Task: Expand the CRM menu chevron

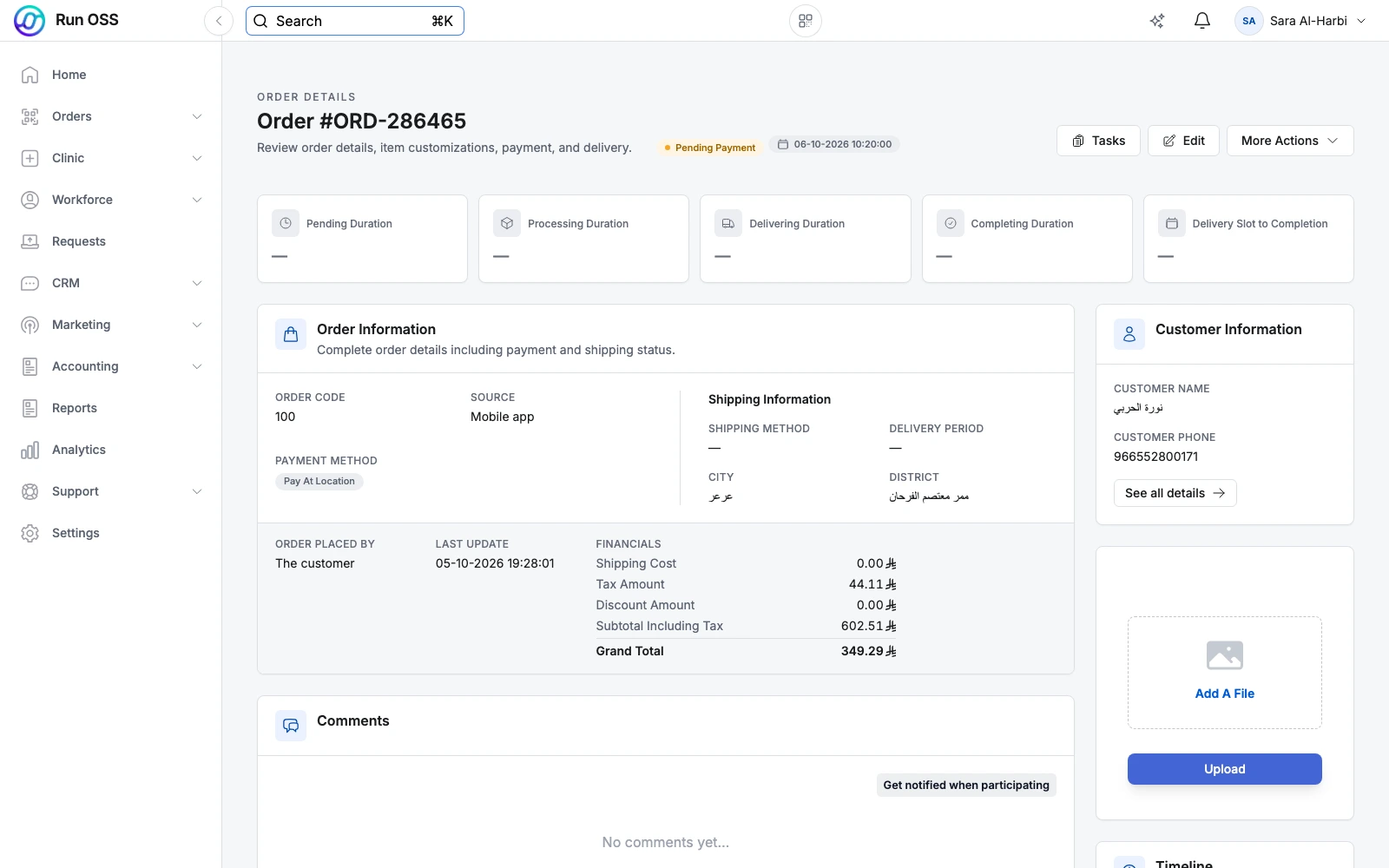Action: coord(197,283)
